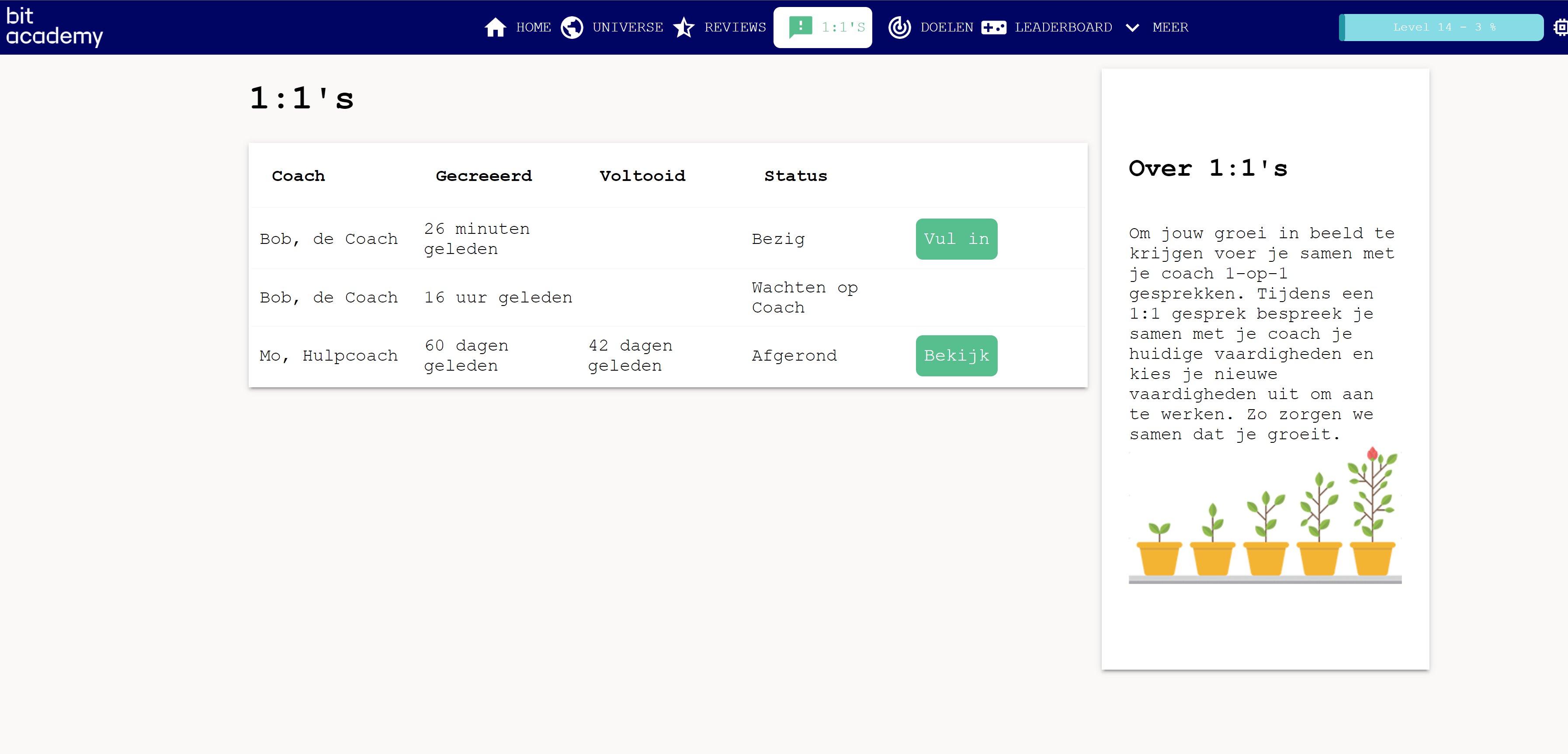
Task: Click the Status column header
Action: tap(795, 176)
